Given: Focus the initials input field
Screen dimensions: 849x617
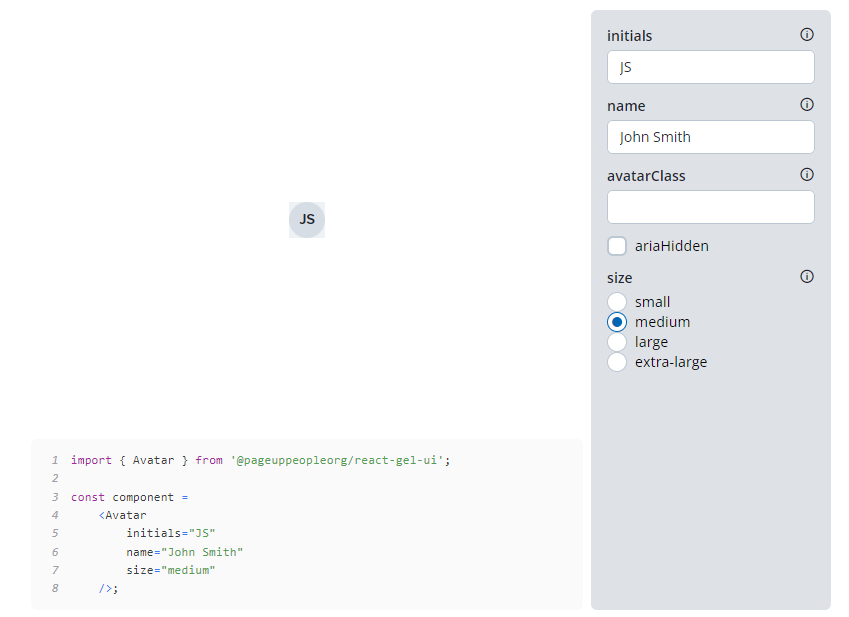Looking at the screenshot, I should point(710,67).
